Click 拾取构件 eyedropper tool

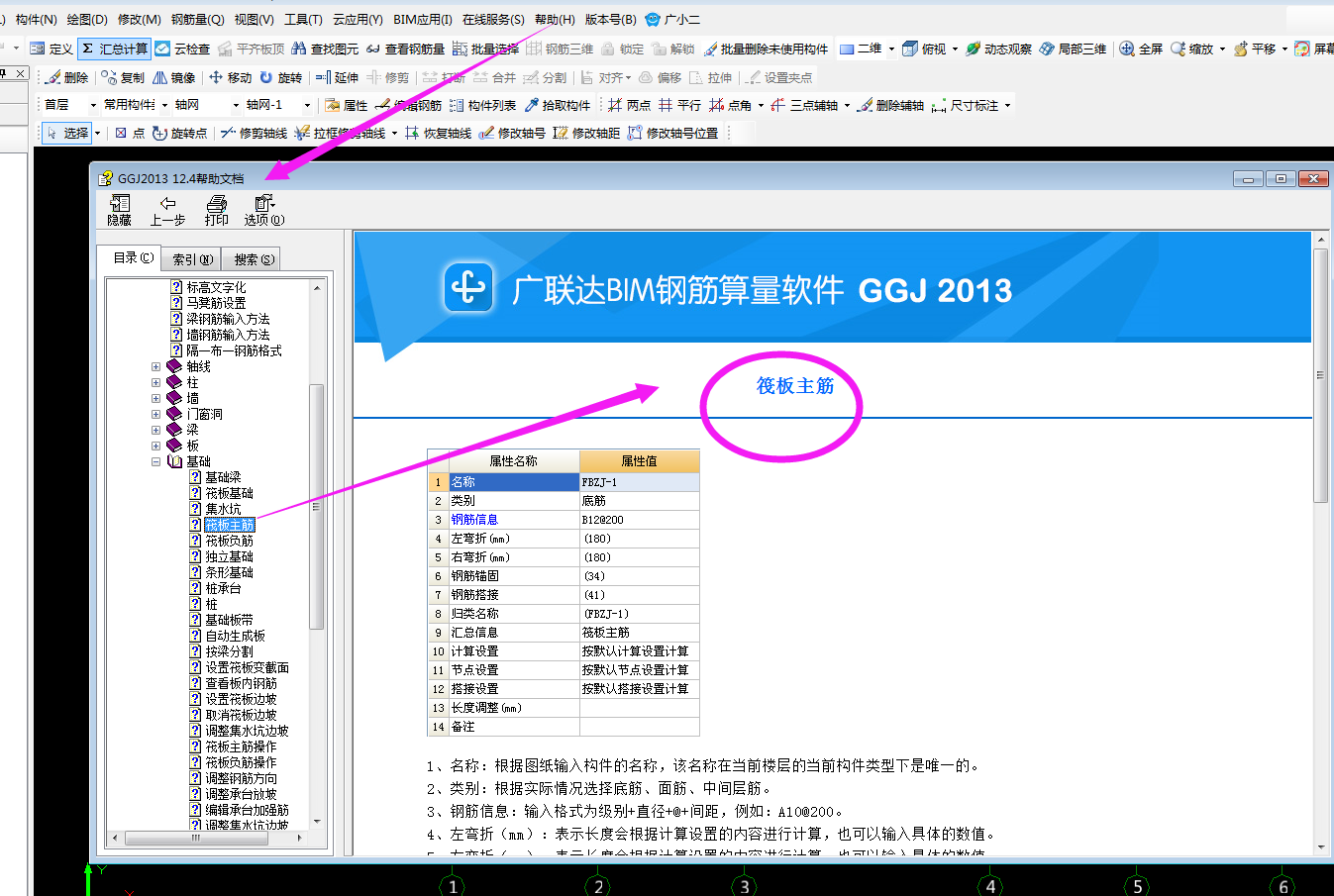[x=558, y=105]
